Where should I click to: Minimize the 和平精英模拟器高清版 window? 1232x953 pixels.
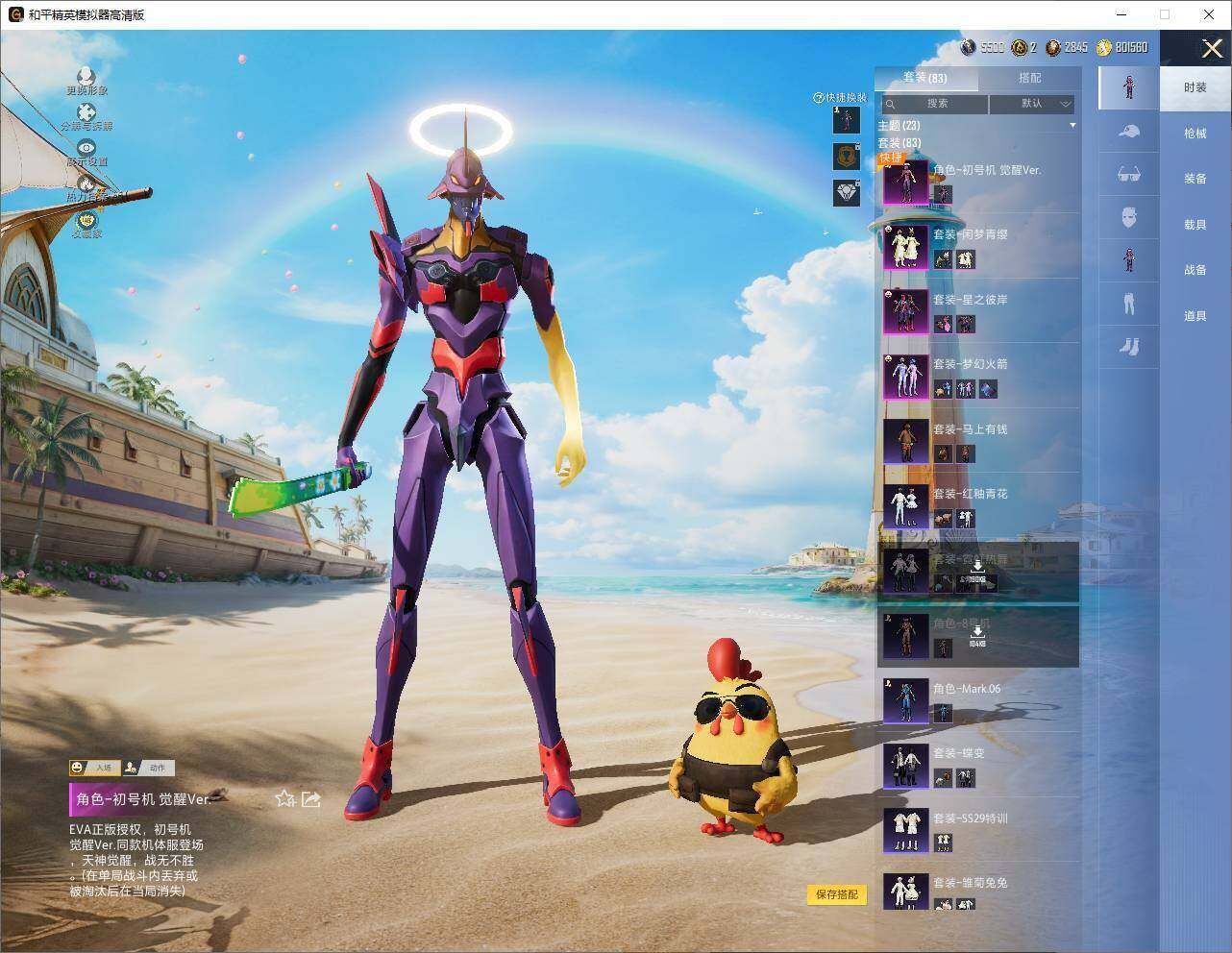click(x=1122, y=14)
